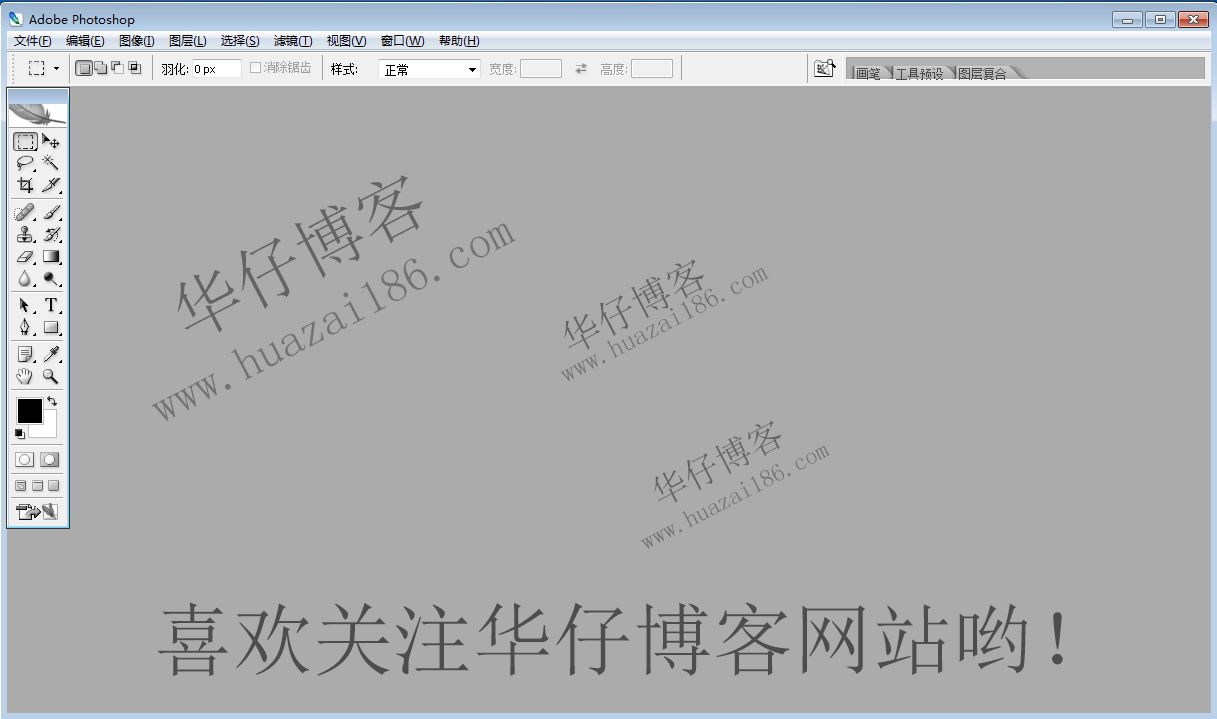Open the 样式 style dropdown
Image resolution: width=1217 pixels, height=719 pixels.
coord(429,69)
